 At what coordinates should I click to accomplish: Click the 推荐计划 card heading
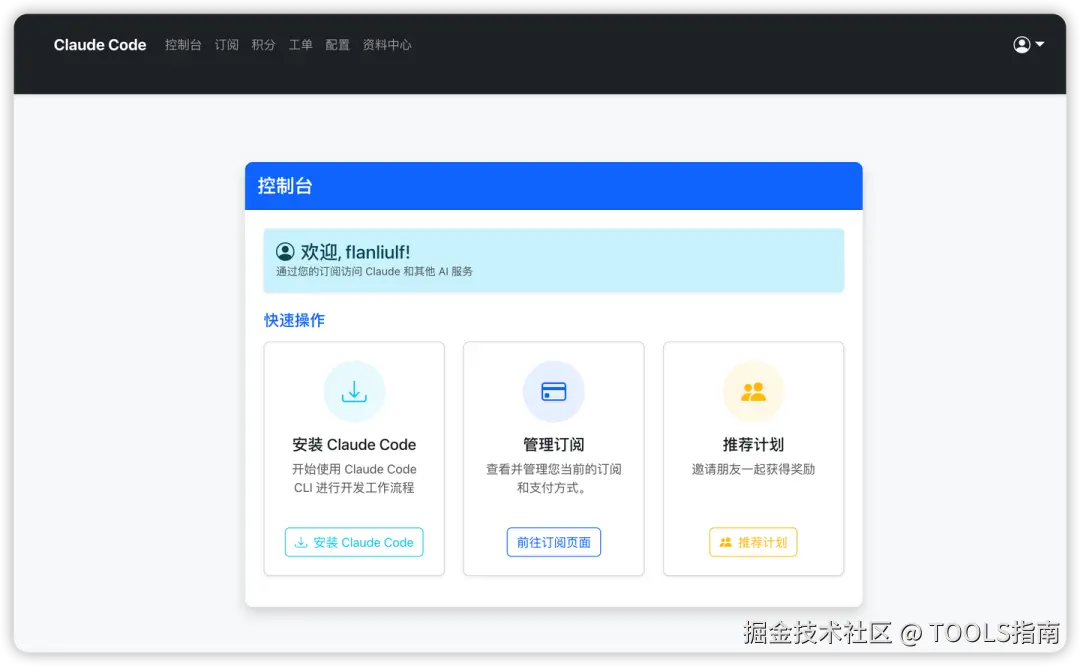[x=754, y=444]
